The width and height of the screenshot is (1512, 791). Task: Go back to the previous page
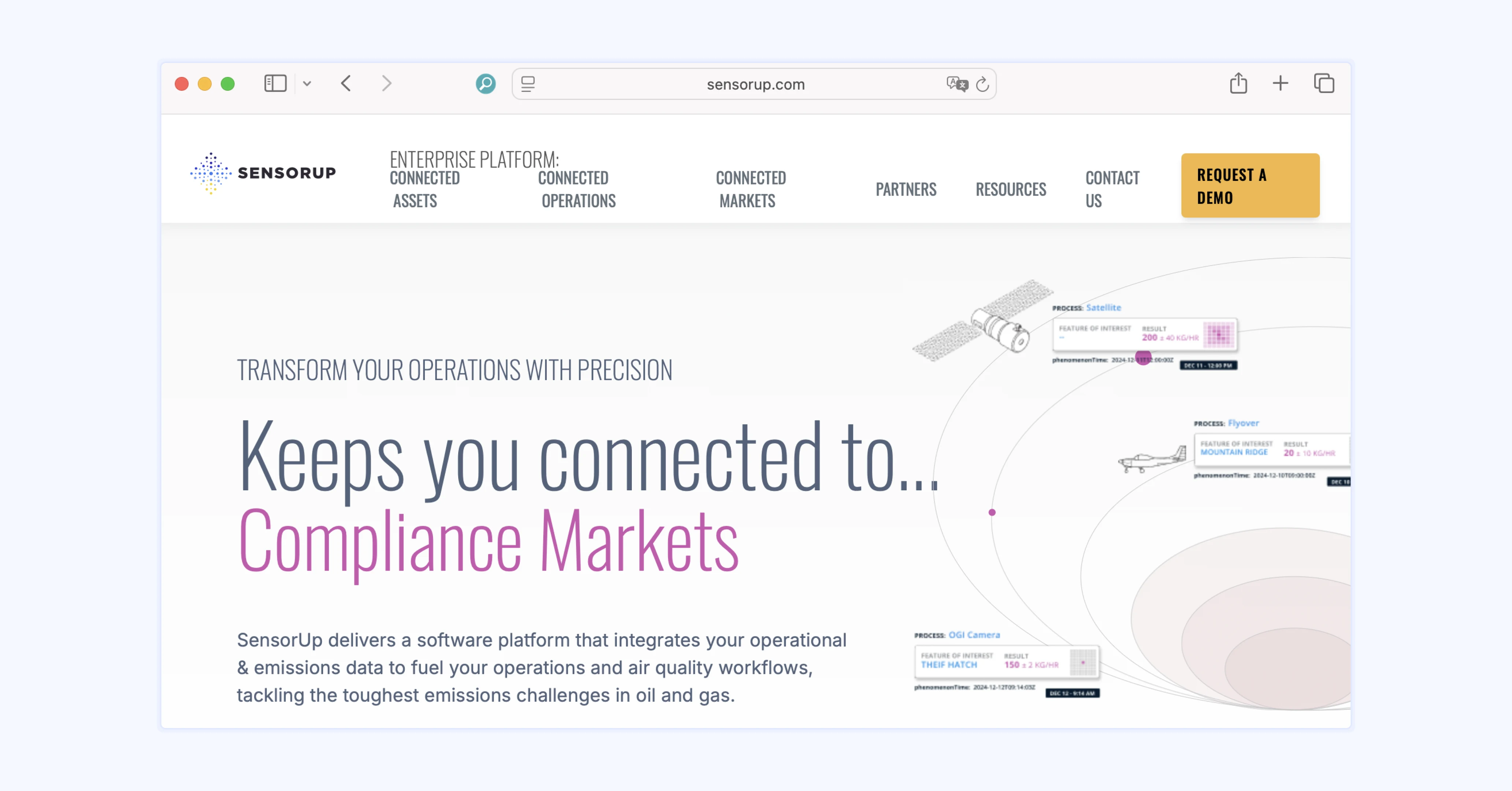346,84
